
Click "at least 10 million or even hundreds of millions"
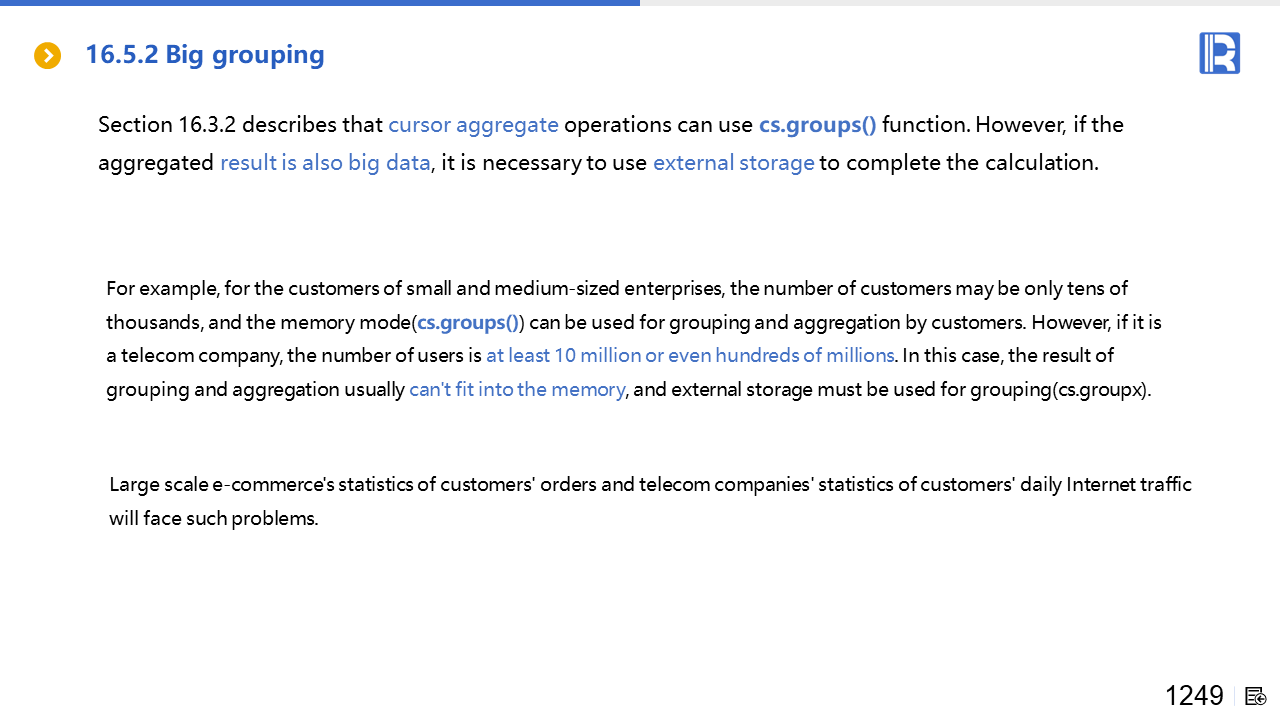click(690, 355)
